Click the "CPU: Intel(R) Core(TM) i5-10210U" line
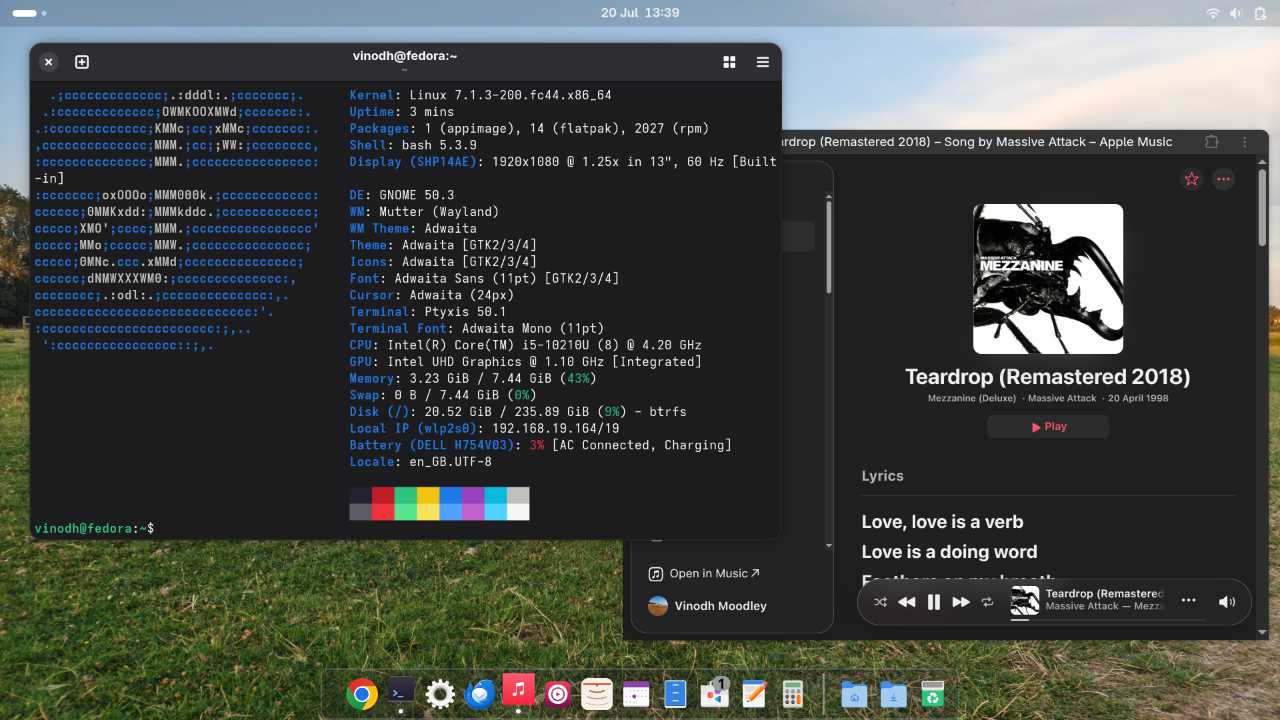 click(x=525, y=345)
